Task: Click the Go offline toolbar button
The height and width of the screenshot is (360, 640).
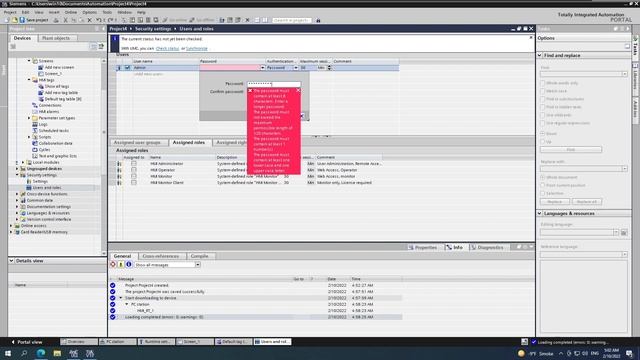Action: coord(202,20)
